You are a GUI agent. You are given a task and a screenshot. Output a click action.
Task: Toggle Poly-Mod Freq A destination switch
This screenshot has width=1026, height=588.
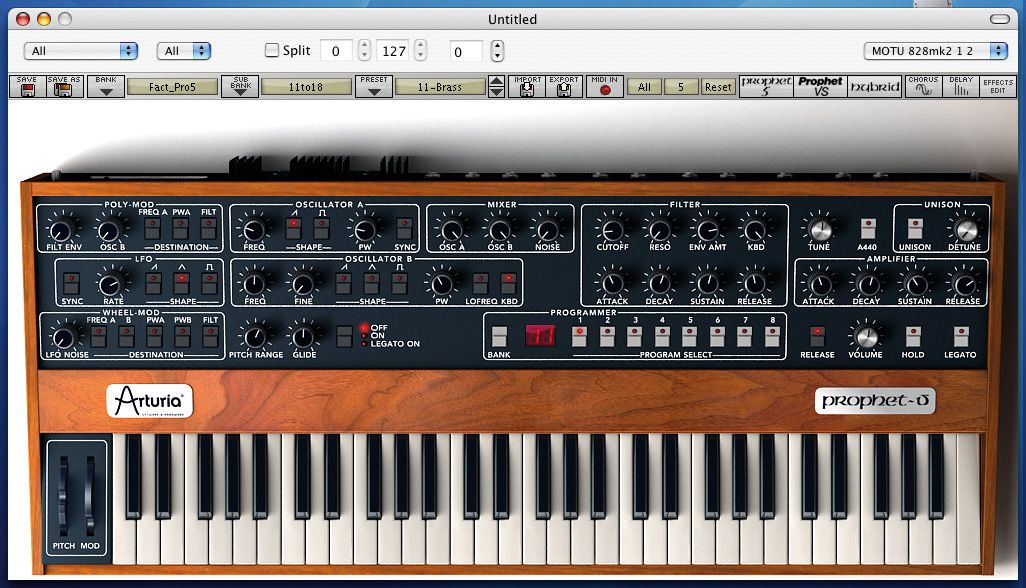click(152, 228)
